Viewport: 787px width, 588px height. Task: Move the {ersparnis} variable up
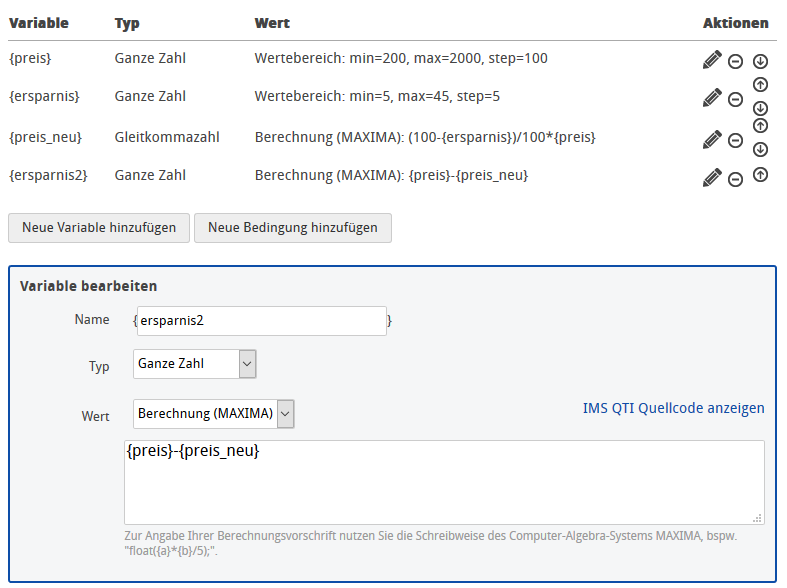pos(759,85)
